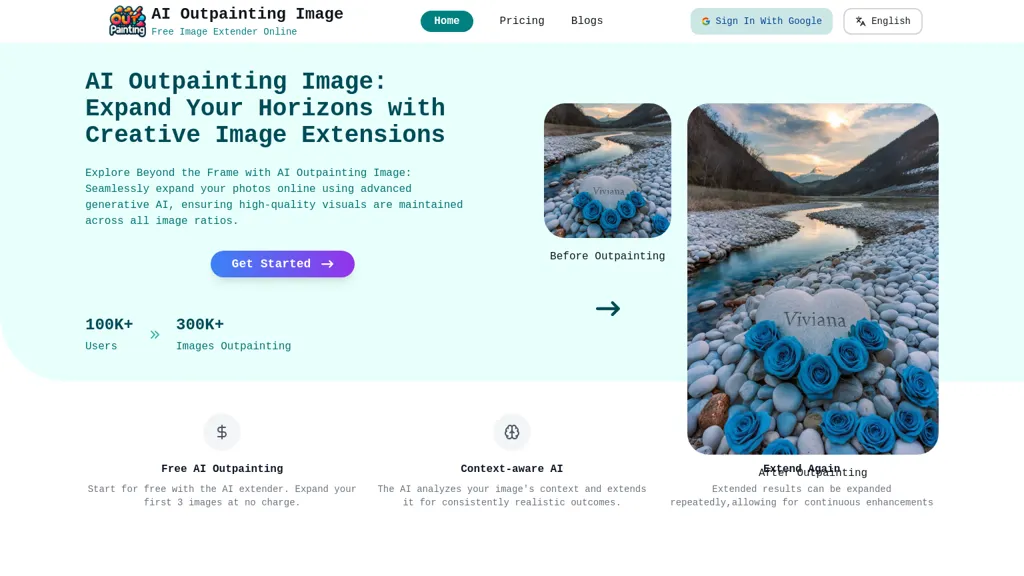Click the Out Painting logo icon
The width and height of the screenshot is (1024, 576).
(127, 21)
